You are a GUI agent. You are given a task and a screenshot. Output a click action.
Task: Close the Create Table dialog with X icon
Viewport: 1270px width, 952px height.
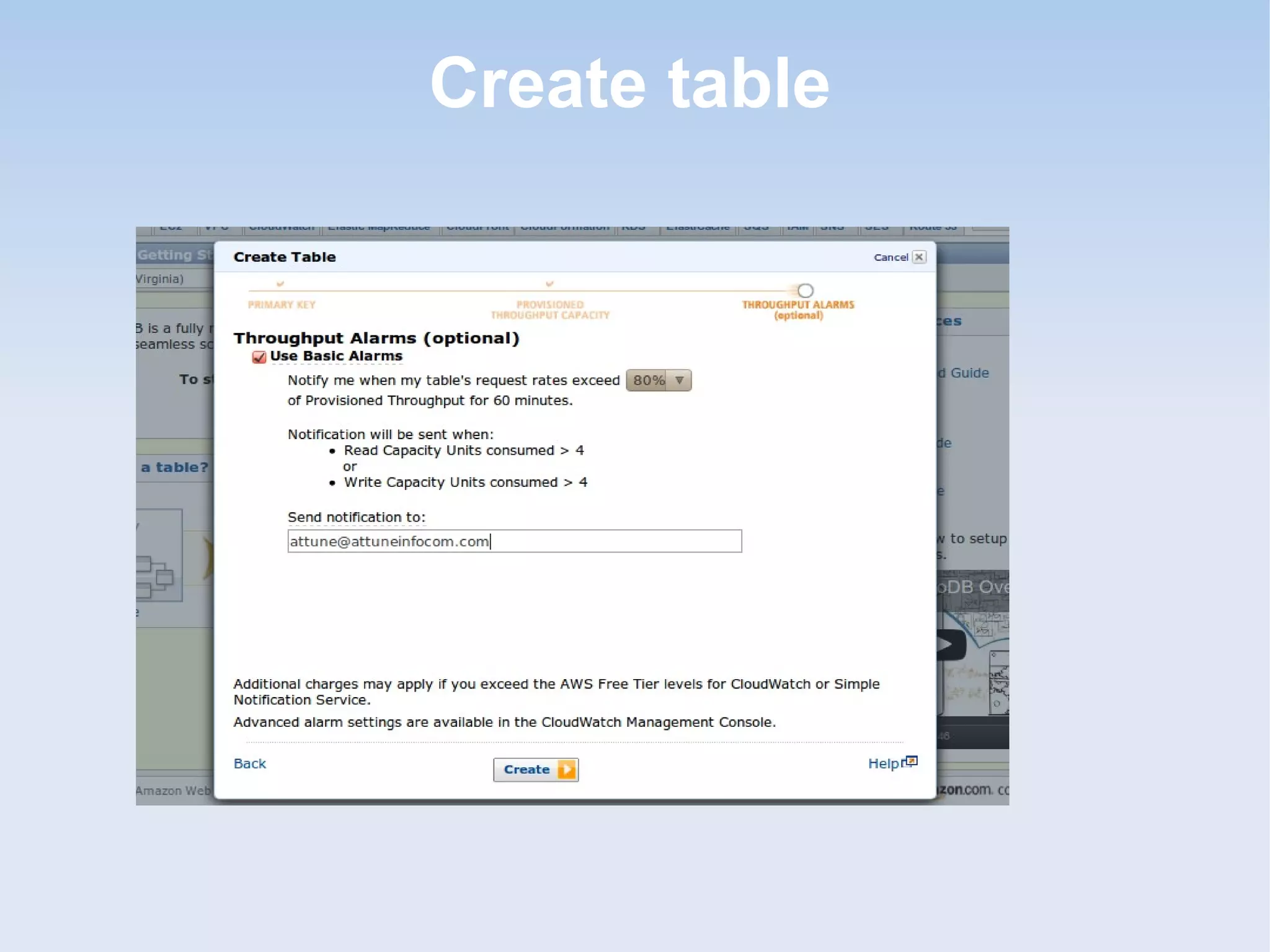[x=919, y=257]
